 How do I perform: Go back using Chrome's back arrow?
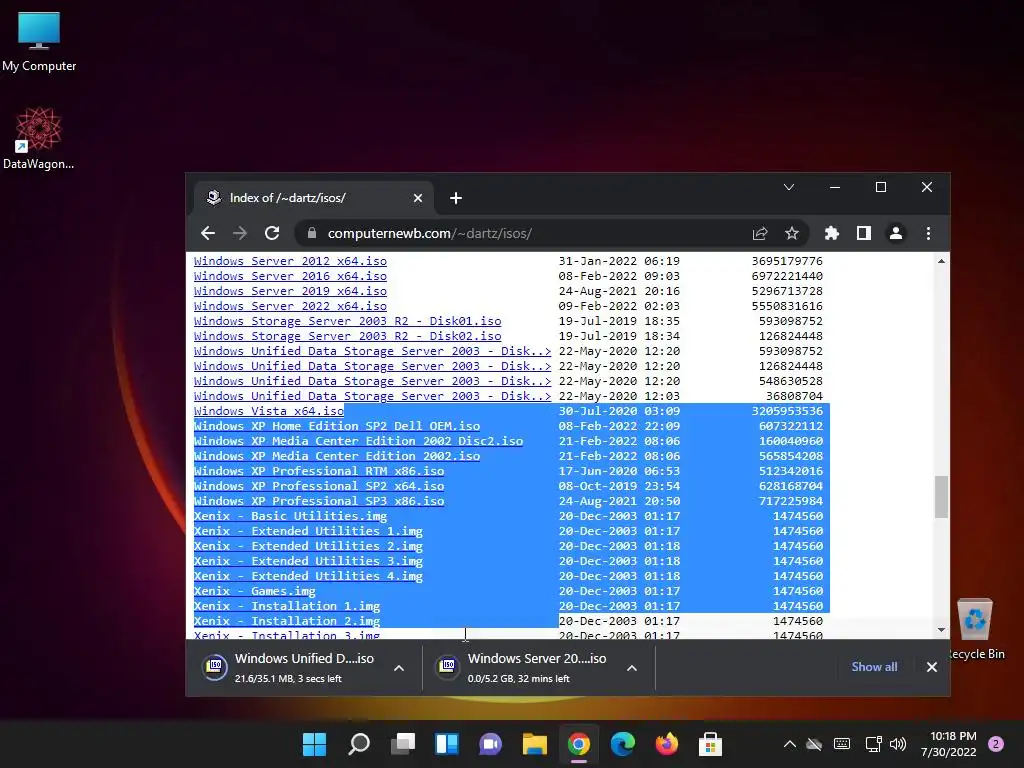tap(208, 233)
